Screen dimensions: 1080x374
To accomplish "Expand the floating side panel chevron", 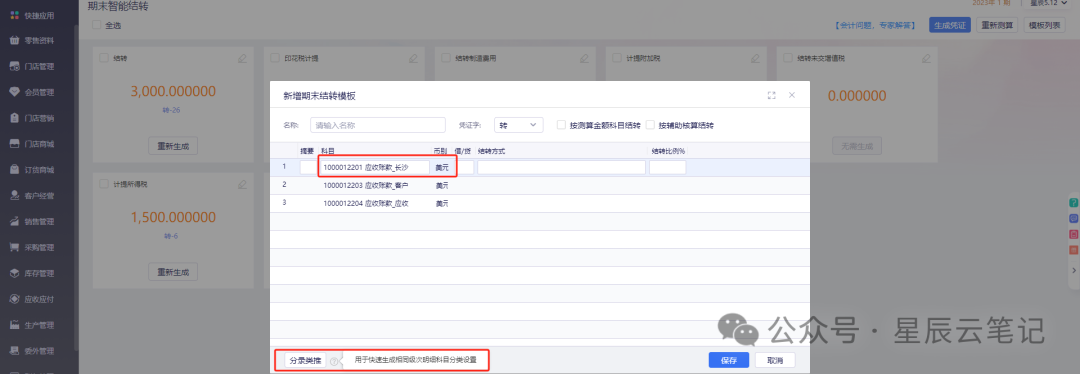I will click(x=1074, y=271).
